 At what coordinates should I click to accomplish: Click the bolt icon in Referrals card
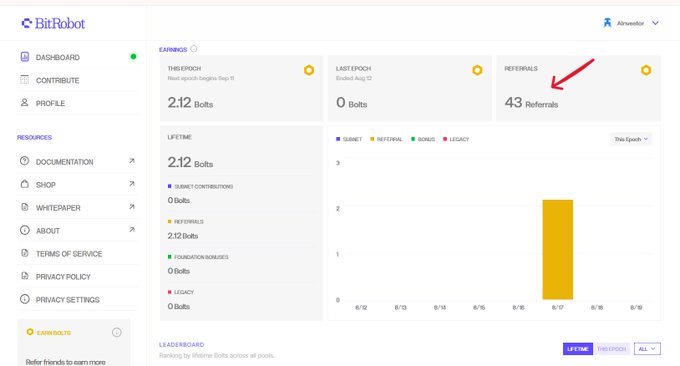646,70
